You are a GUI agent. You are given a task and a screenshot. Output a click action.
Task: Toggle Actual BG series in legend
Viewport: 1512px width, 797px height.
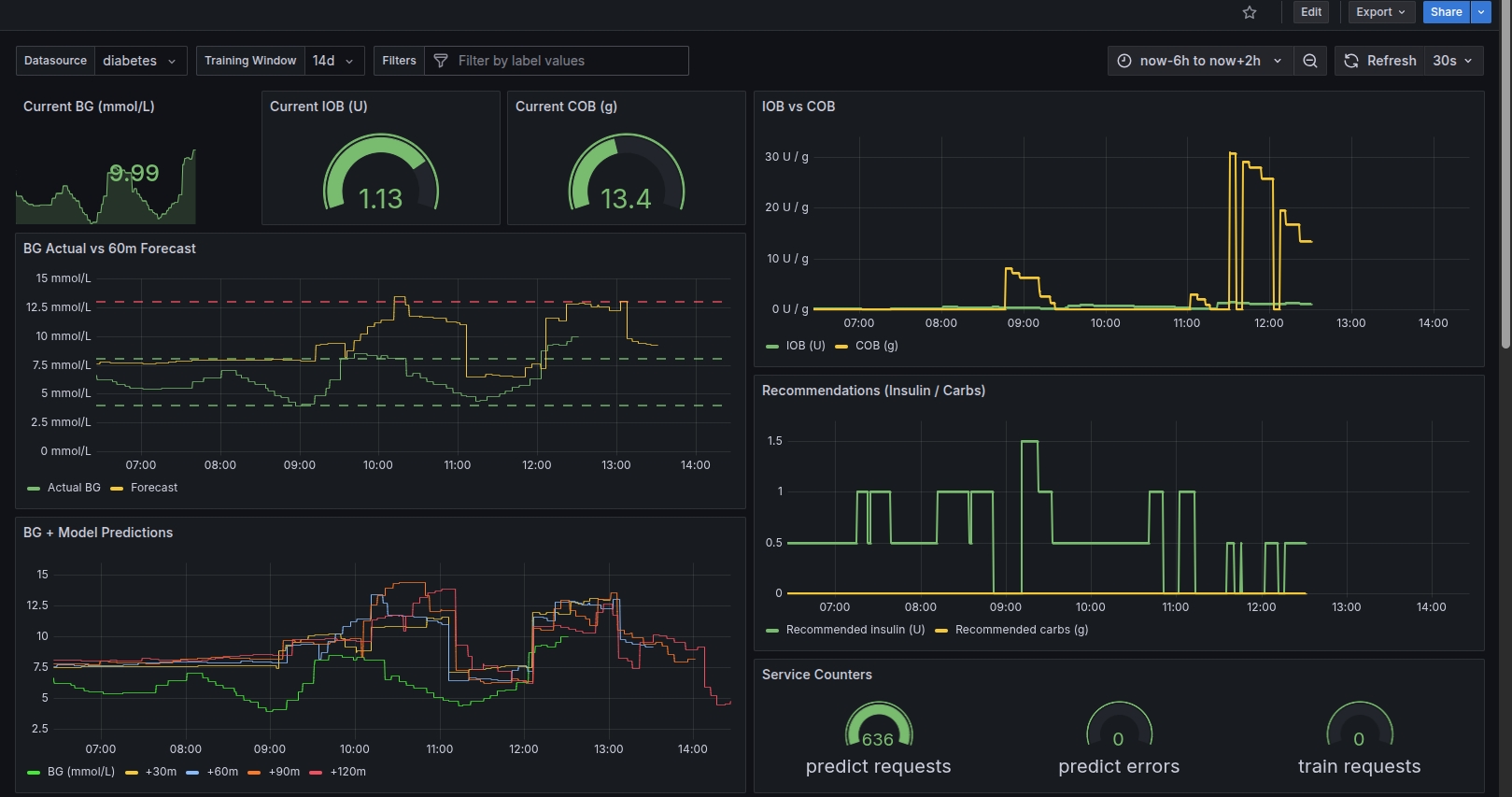[x=74, y=488]
